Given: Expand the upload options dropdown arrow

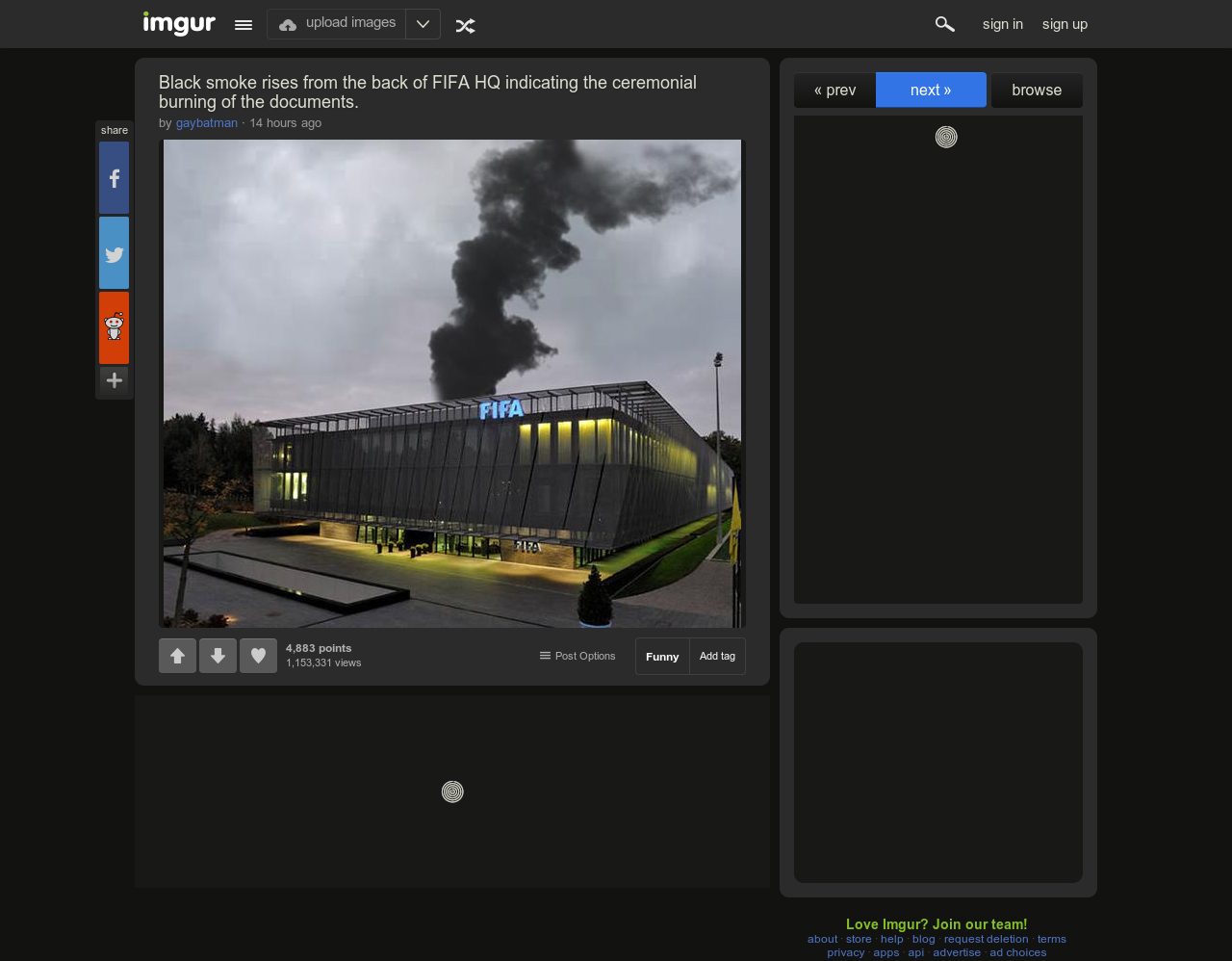Looking at the screenshot, I should click(x=423, y=24).
